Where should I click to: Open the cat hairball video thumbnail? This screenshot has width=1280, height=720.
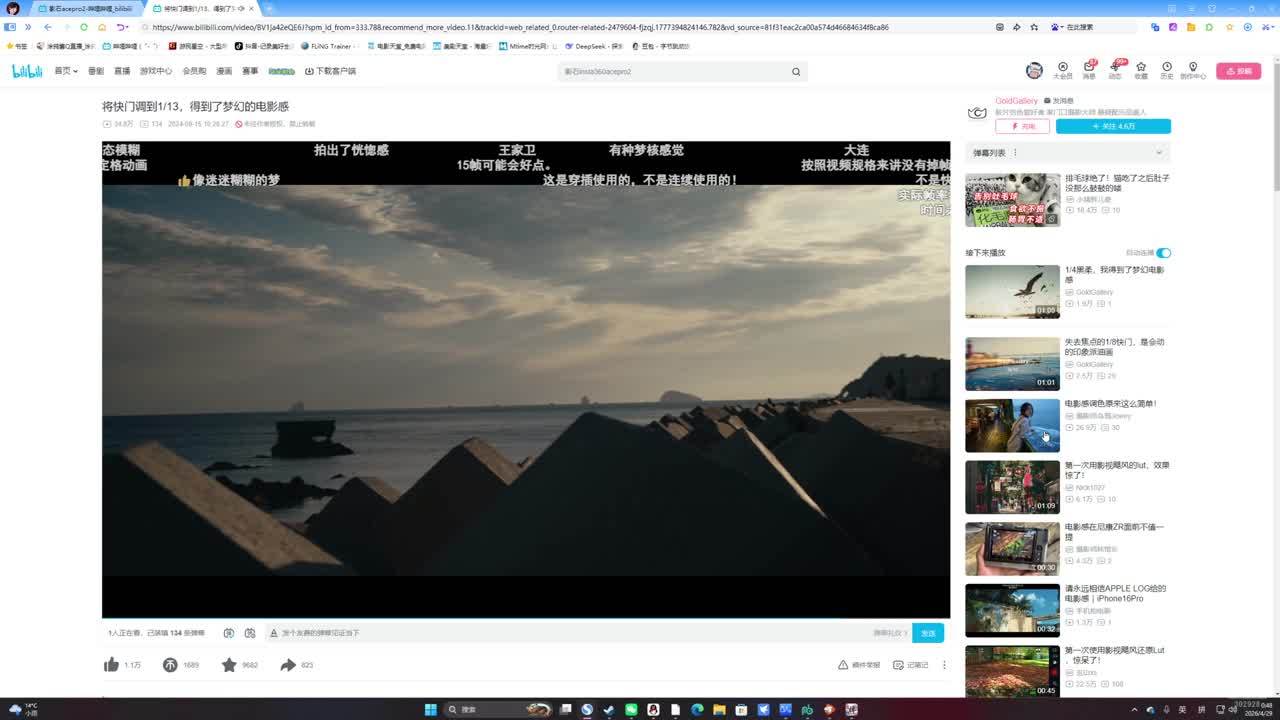tap(1012, 200)
